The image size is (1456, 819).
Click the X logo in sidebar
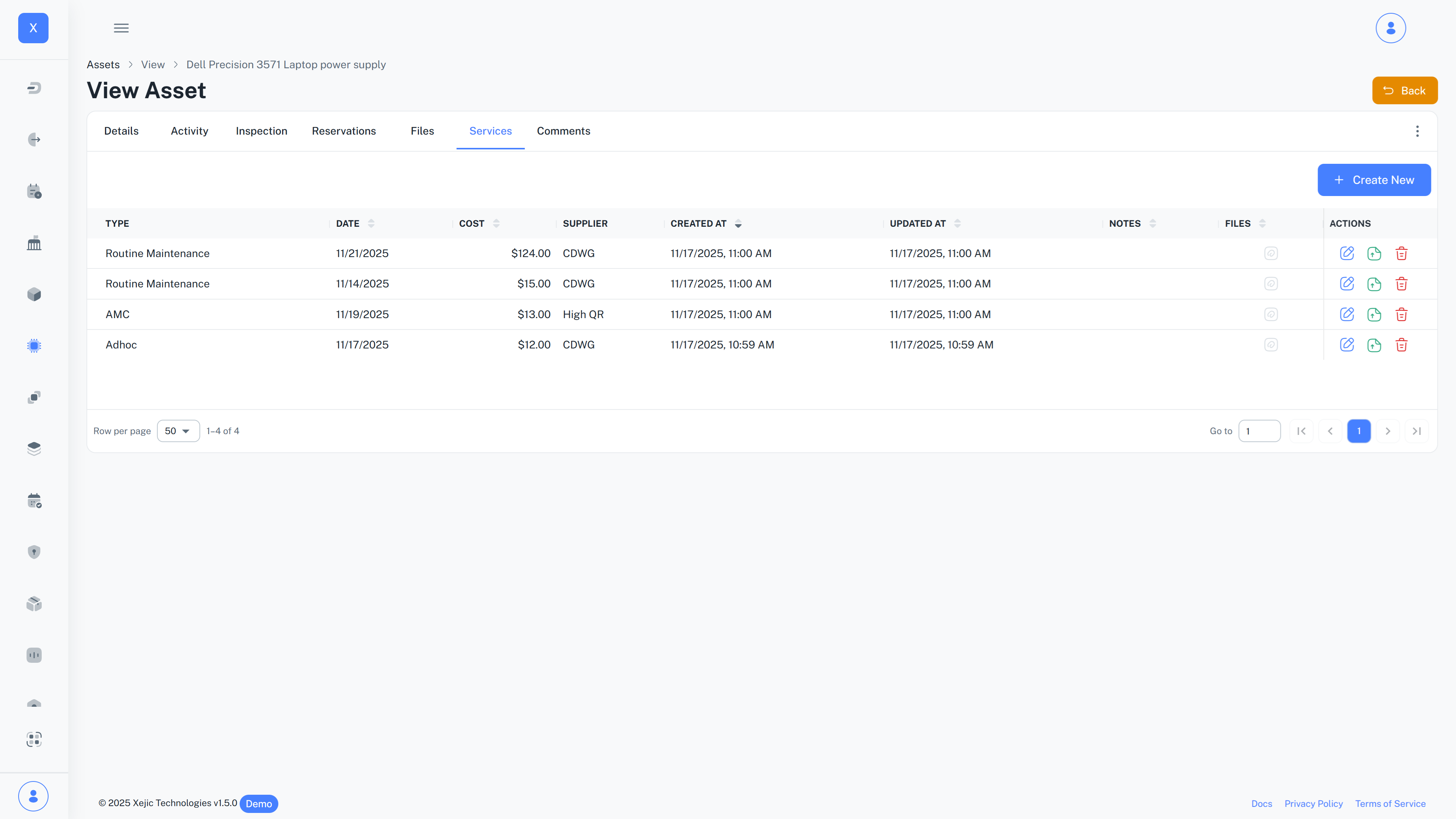tap(33, 28)
